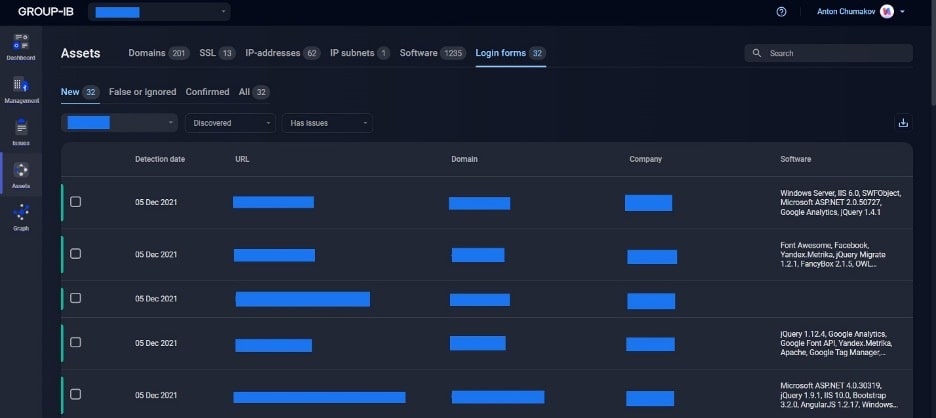Screen dimensions: 936x418
Task: Tick checkbox for row with empty software
Action: pos(75,298)
